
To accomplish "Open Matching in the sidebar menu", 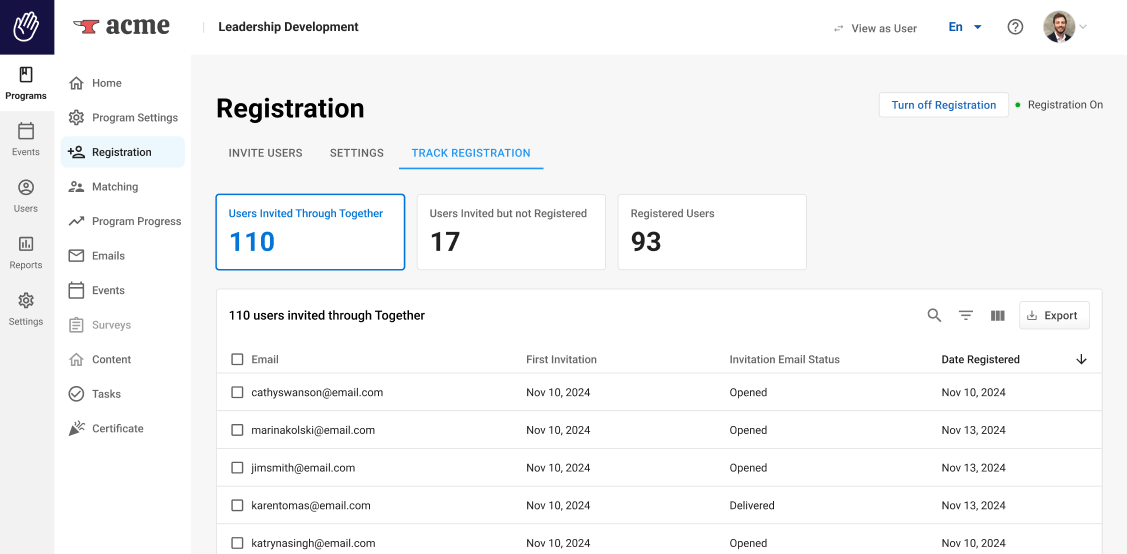I will 115,187.
